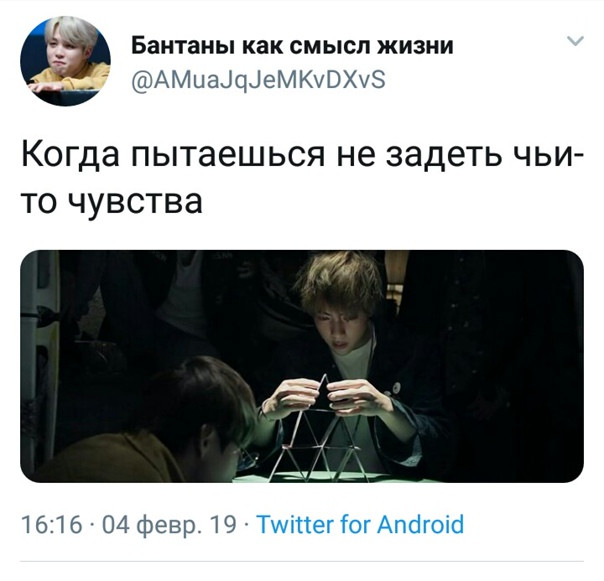Click the date "04 февр. 19"
The width and height of the screenshot is (604, 581).
pyautogui.click(x=169, y=525)
